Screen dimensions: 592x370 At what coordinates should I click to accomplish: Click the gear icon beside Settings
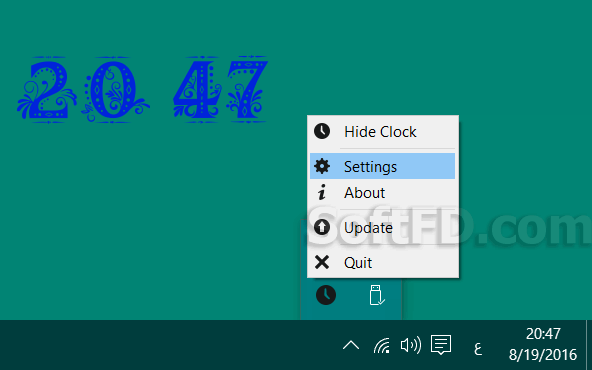pos(322,166)
